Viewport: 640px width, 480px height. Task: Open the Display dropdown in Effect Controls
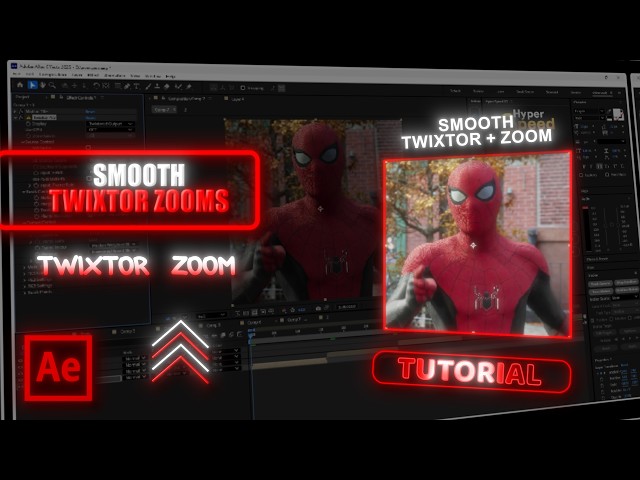click(x=111, y=124)
